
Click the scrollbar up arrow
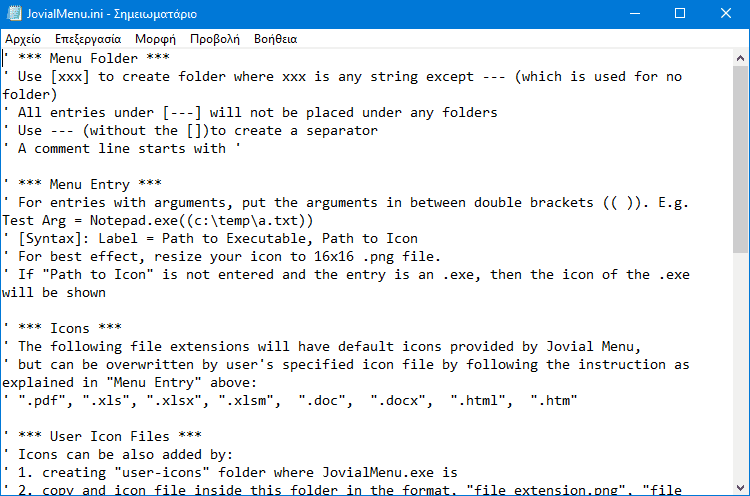coord(740,58)
